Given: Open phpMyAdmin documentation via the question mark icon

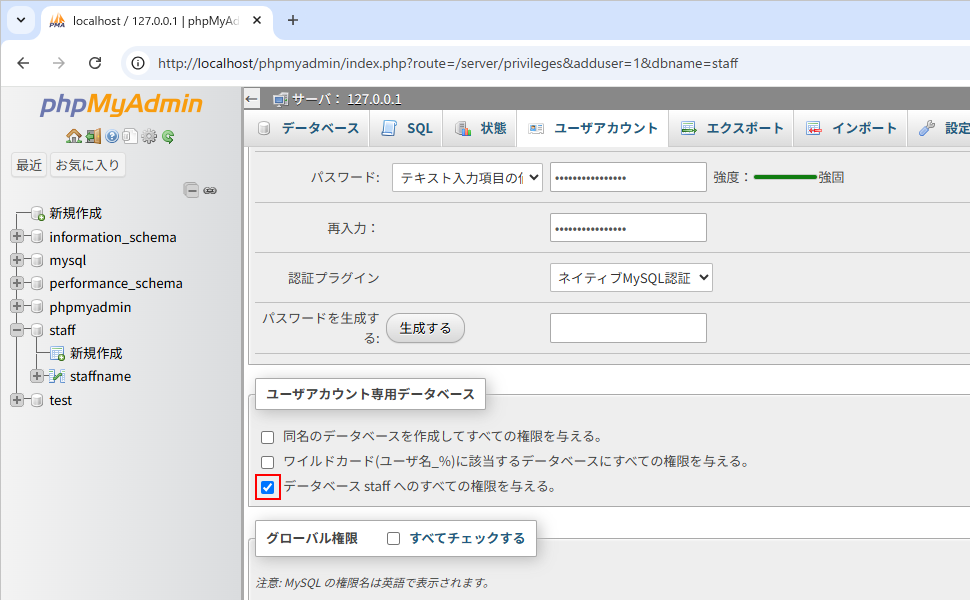Looking at the screenshot, I should tap(112, 136).
